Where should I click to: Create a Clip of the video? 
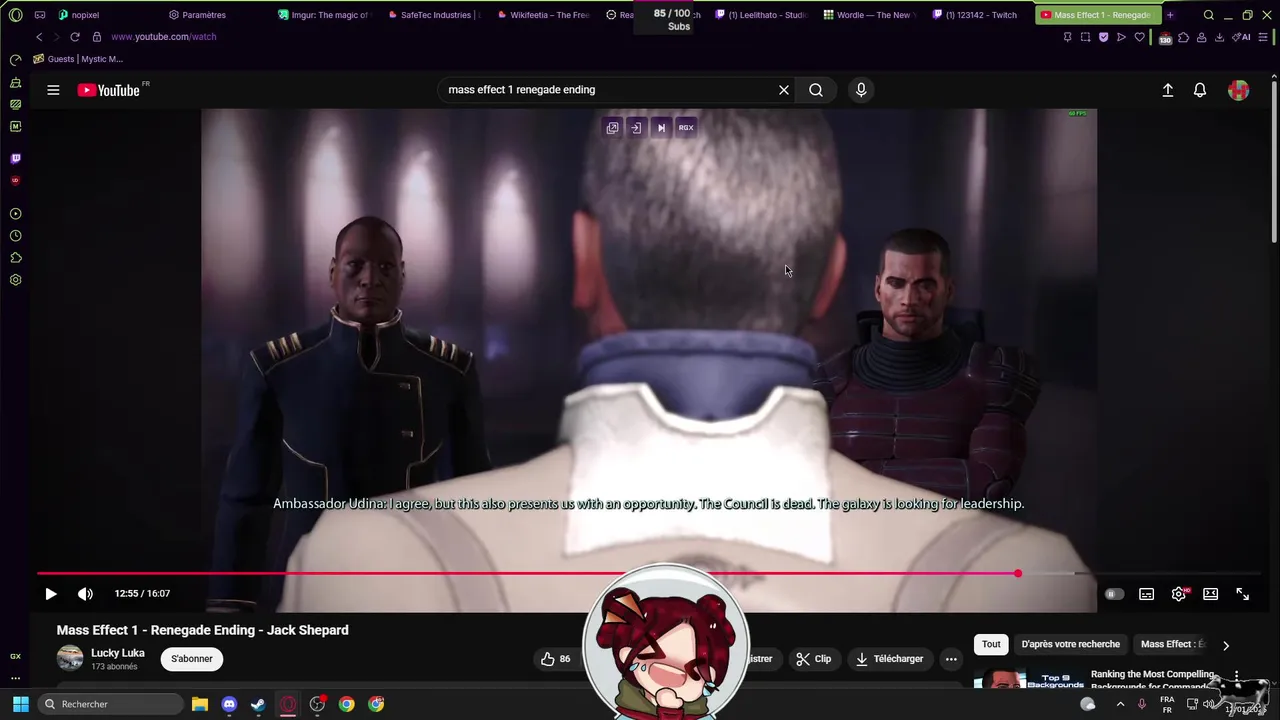point(814,659)
